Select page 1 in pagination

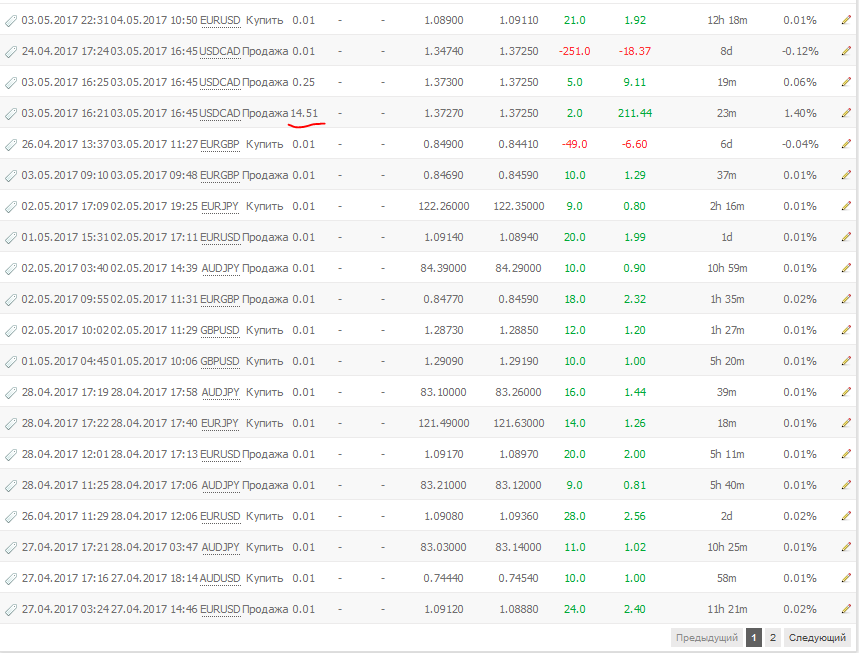click(754, 638)
